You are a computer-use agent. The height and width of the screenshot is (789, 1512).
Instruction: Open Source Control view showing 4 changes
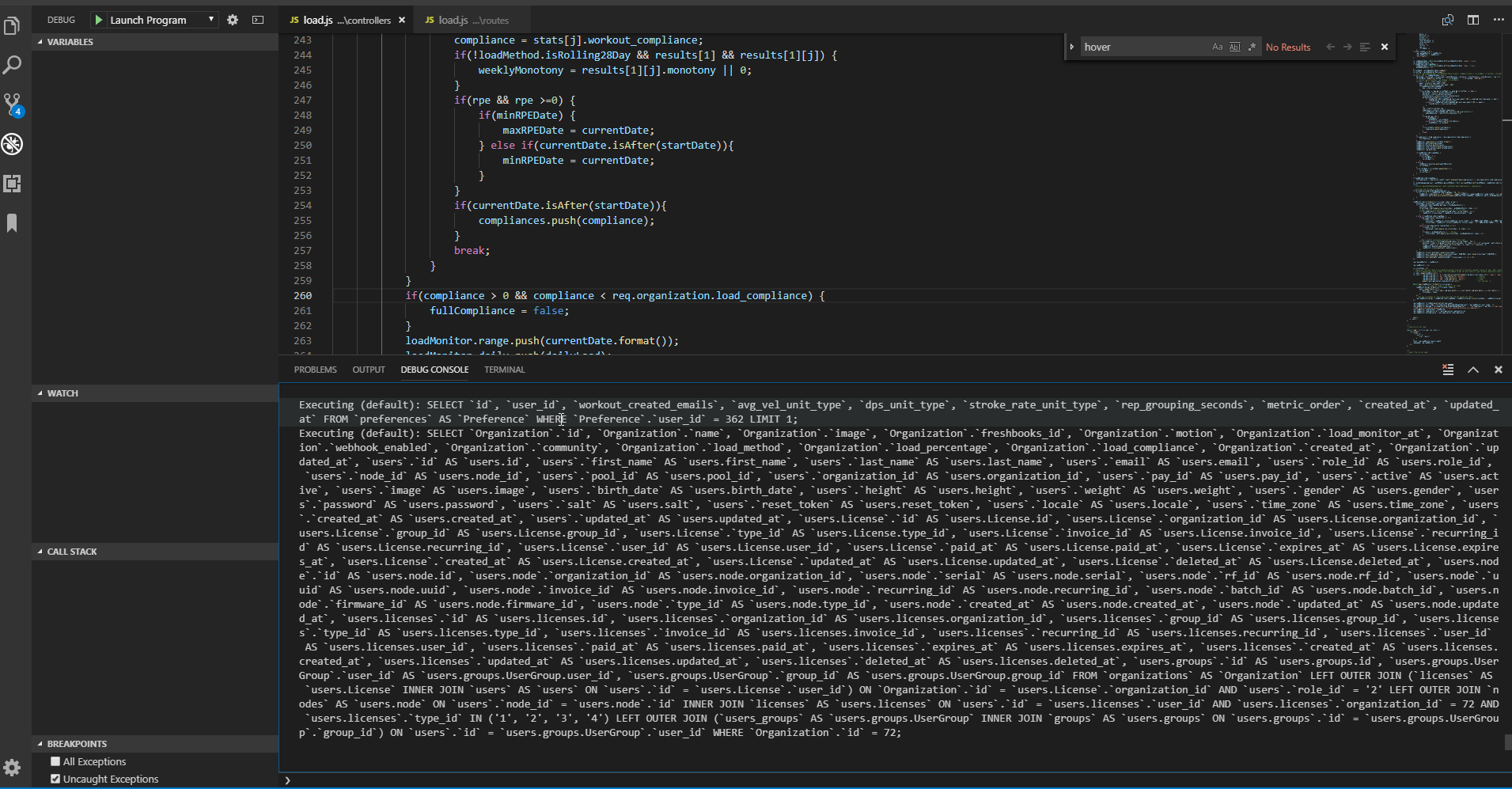pos(13,104)
